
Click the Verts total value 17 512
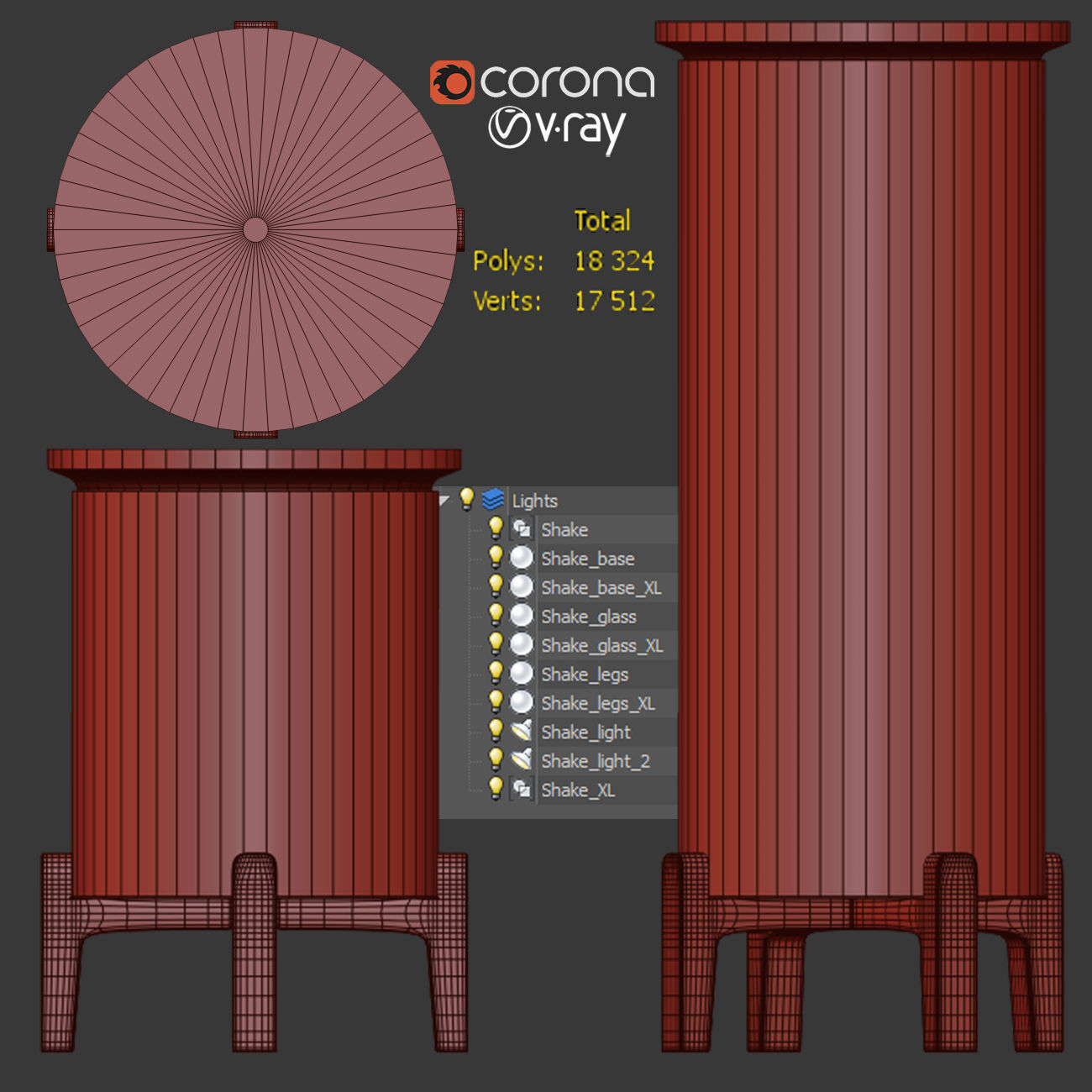click(x=614, y=301)
